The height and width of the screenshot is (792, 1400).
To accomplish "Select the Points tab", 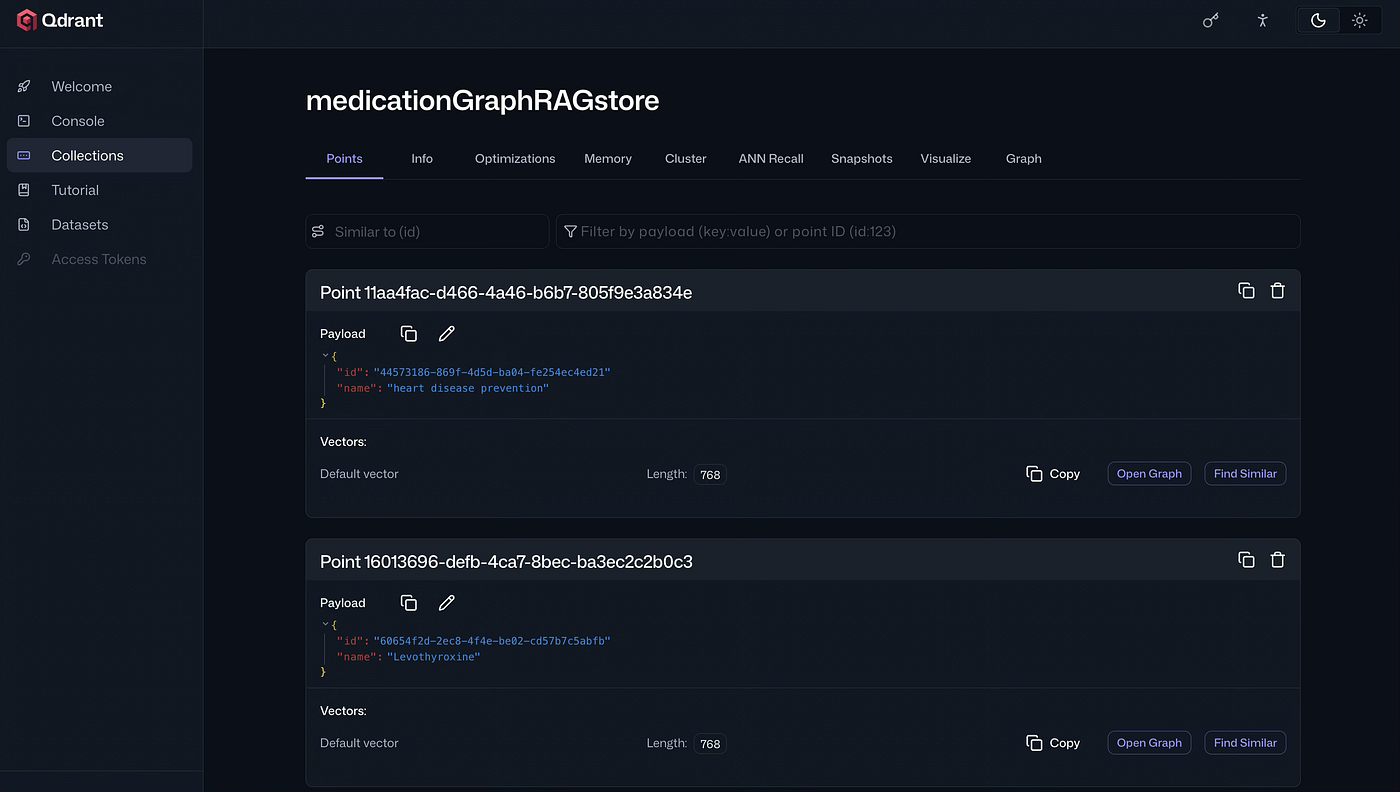I will (344, 158).
